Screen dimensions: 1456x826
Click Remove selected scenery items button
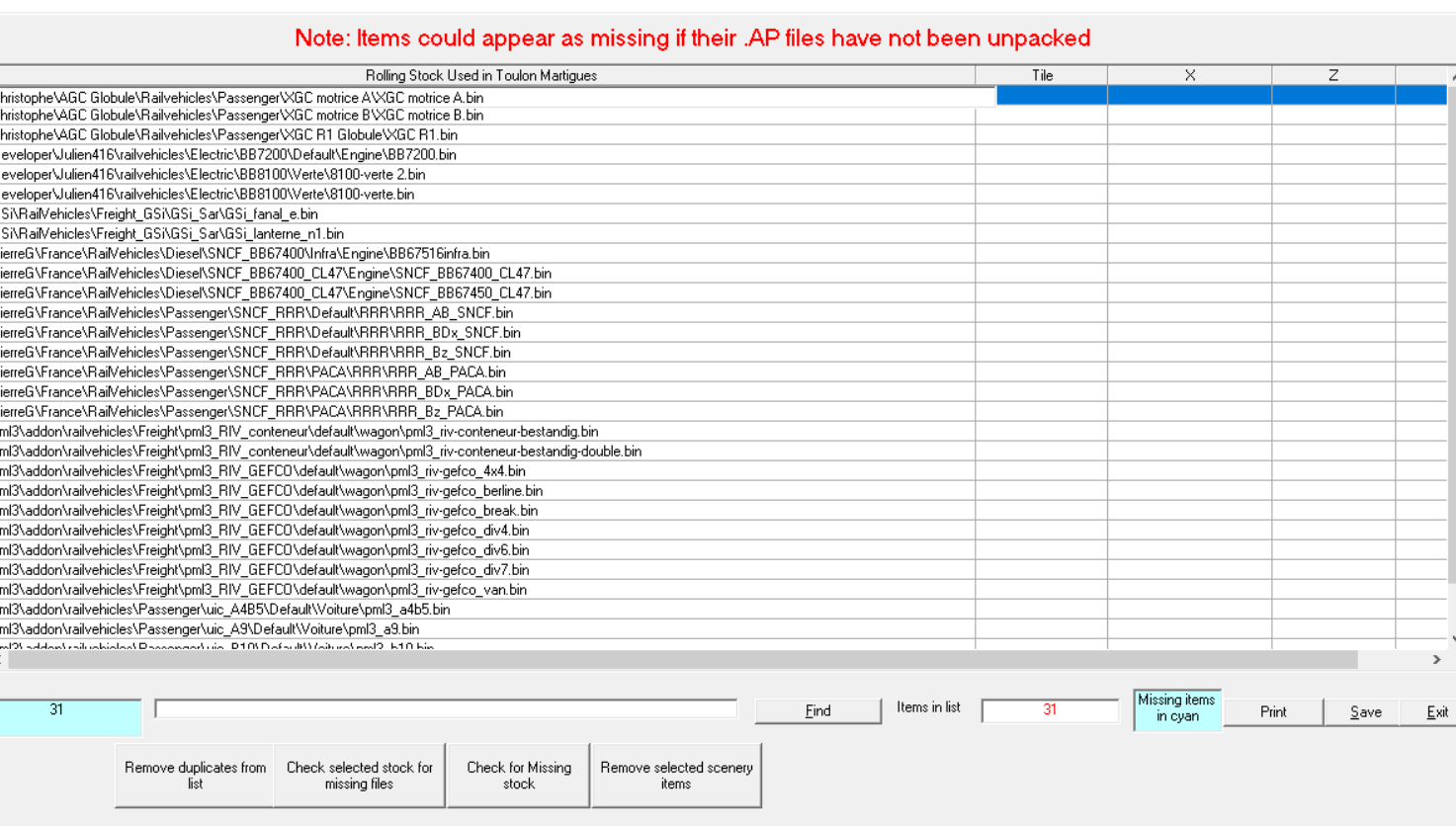click(x=676, y=776)
